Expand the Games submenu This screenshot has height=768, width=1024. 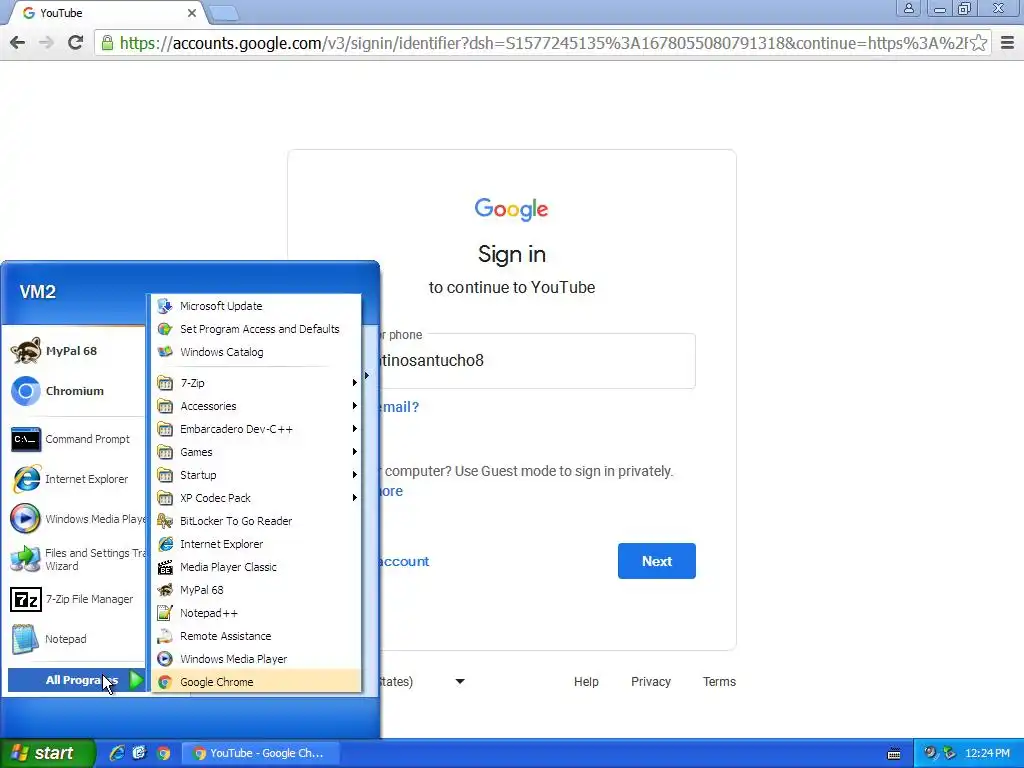pos(256,452)
